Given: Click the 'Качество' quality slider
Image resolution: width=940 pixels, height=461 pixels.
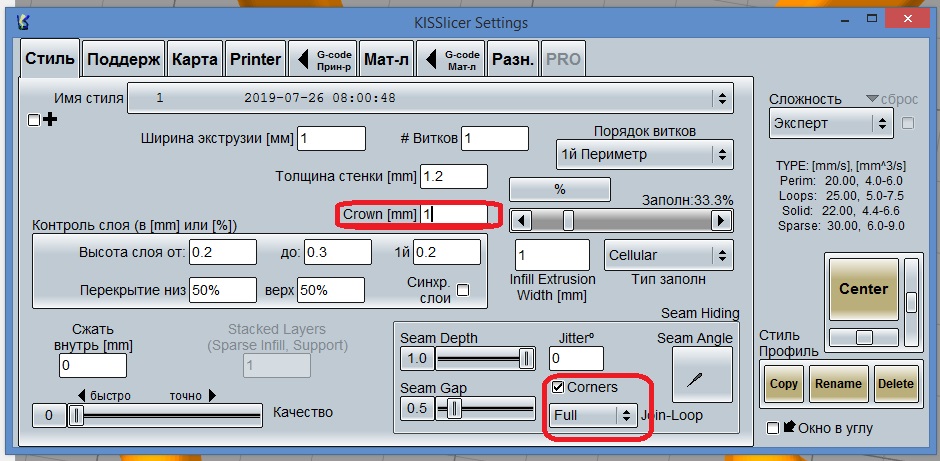Looking at the screenshot, I should (x=165, y=415).
